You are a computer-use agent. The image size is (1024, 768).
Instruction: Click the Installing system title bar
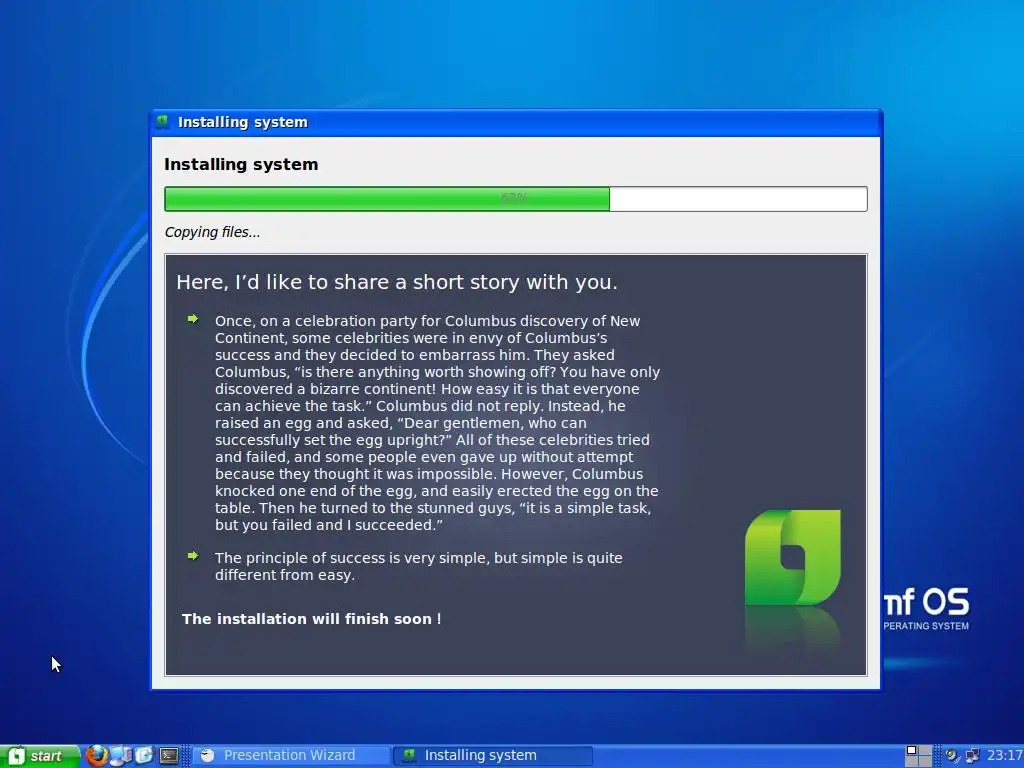516,122
